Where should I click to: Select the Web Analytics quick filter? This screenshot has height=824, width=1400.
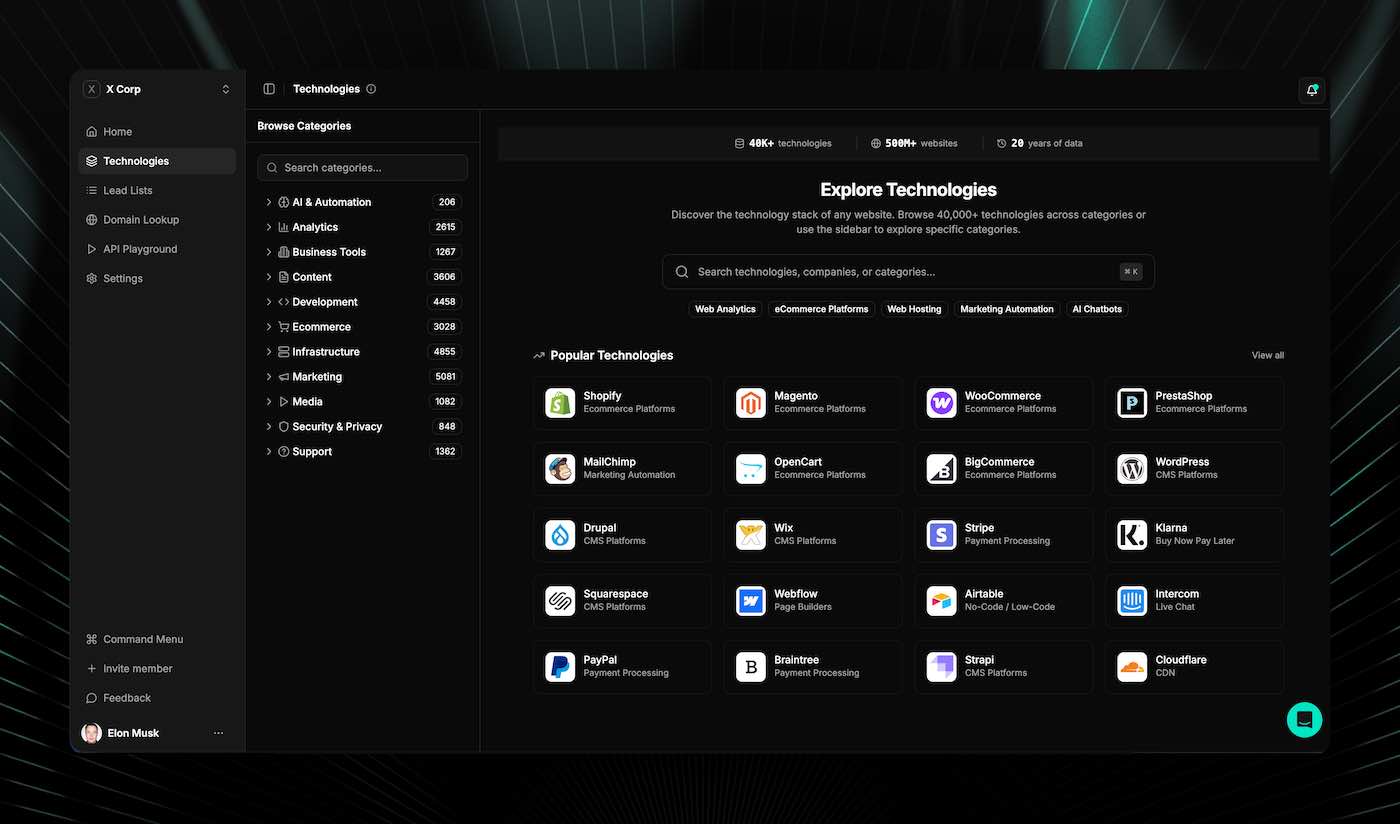(x=725, y=309)
